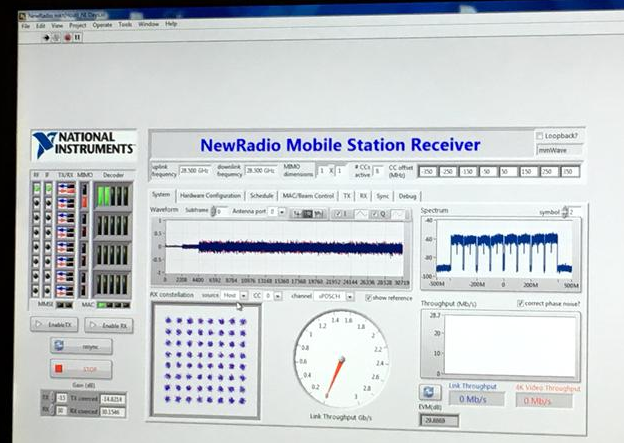This screenshot has height=443, width=624.
Task: Open the Tools menu
Action: point(125,24)
